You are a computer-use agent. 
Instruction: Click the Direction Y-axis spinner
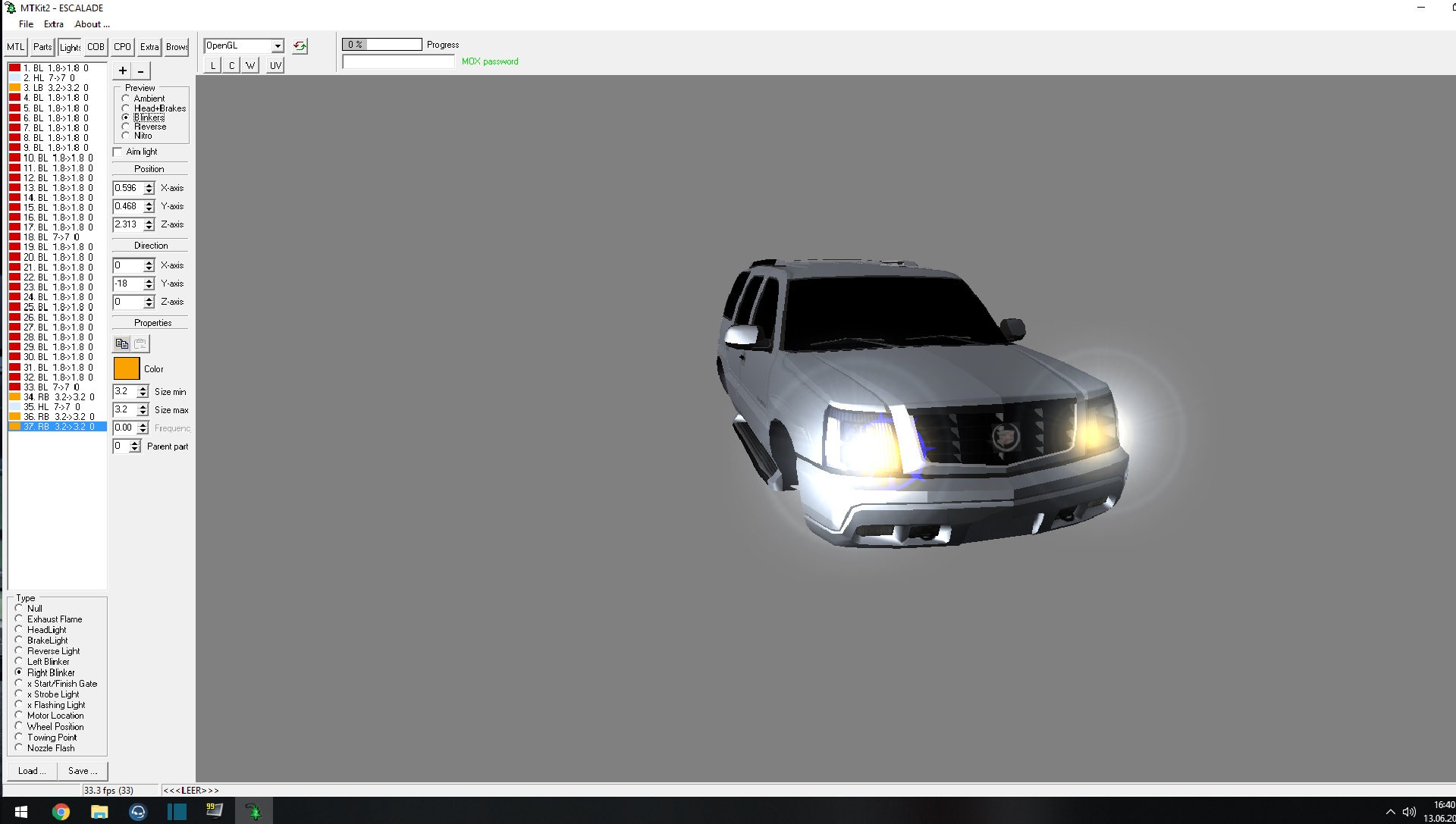[x=149, y=284]
